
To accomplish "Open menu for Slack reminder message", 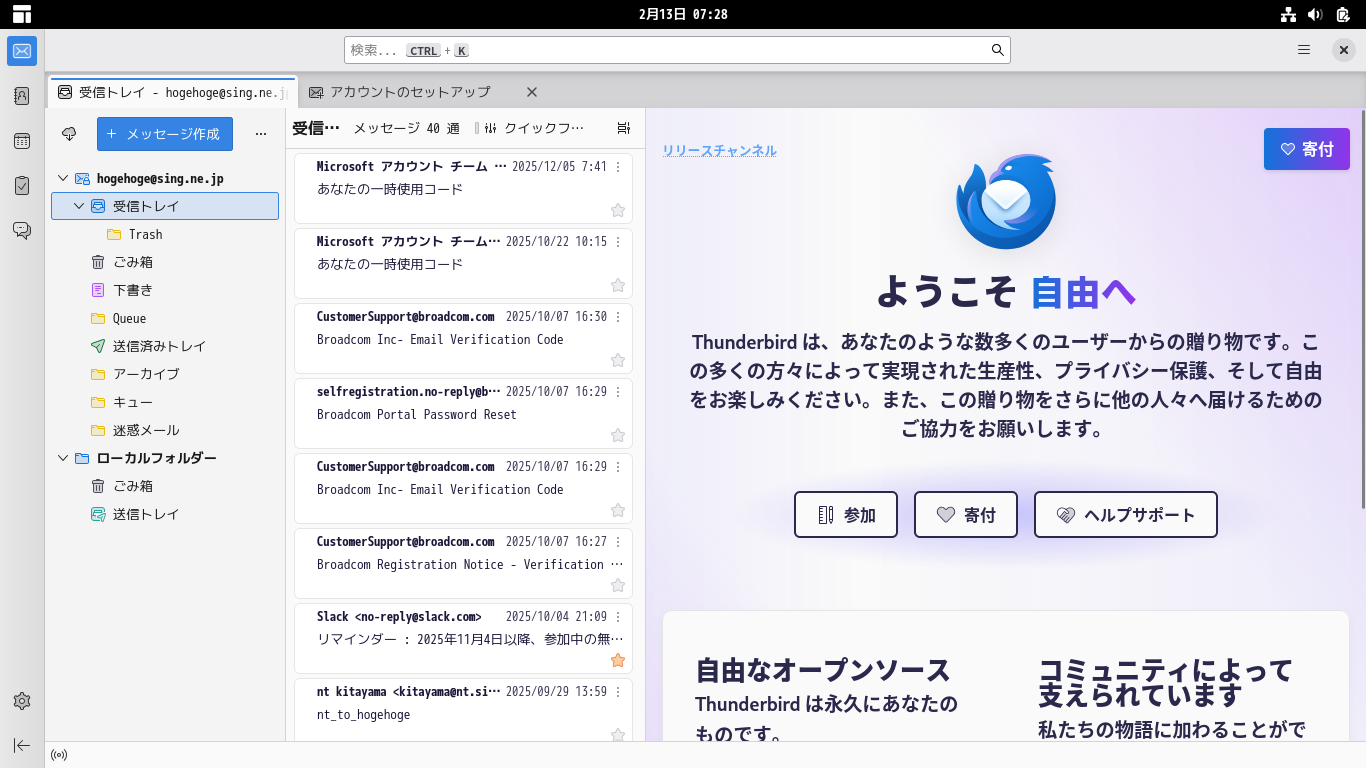I will pyautogui.click(x=618, y=617).
